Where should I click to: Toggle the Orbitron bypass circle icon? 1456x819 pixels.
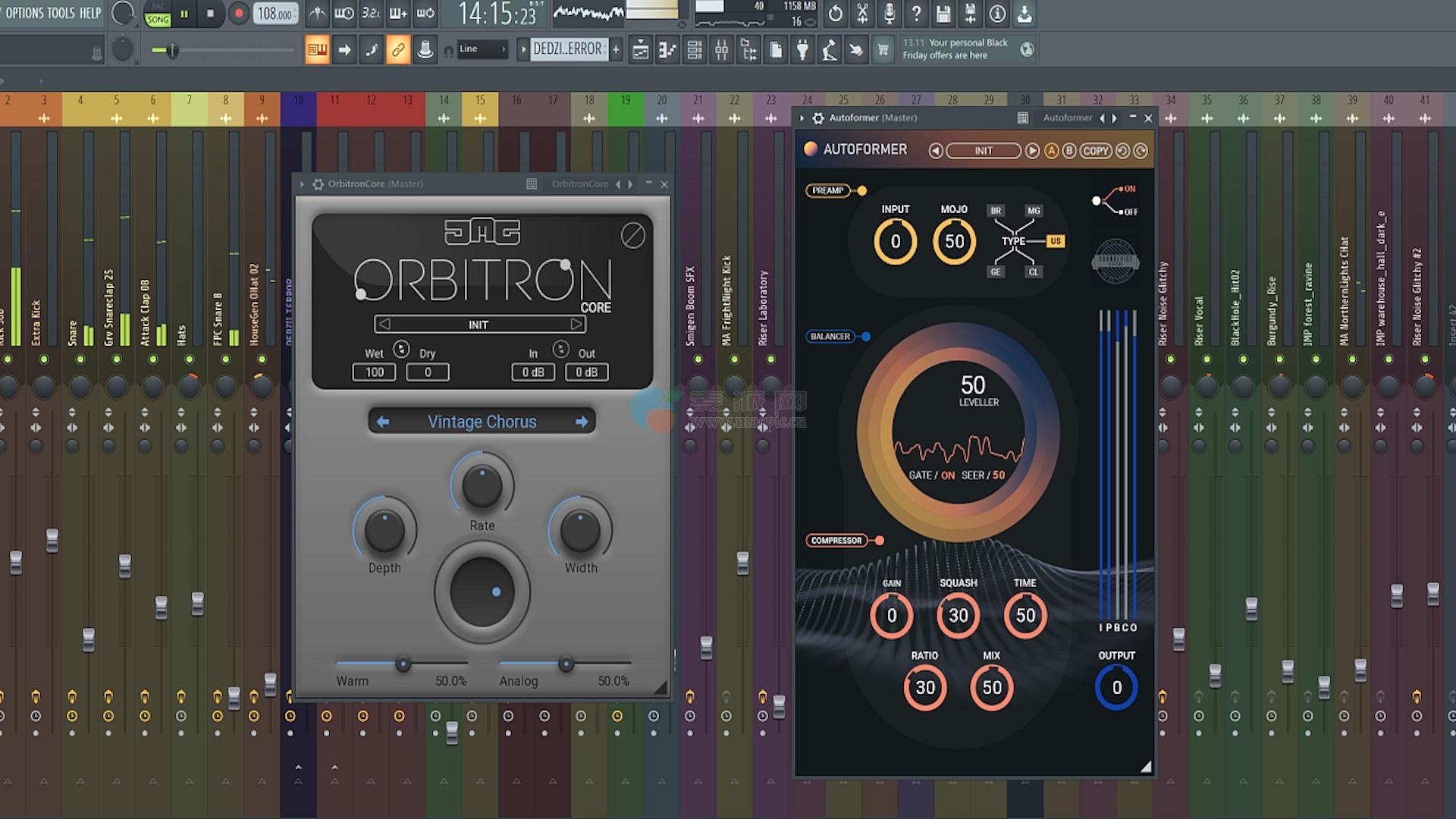coord(632,236)
